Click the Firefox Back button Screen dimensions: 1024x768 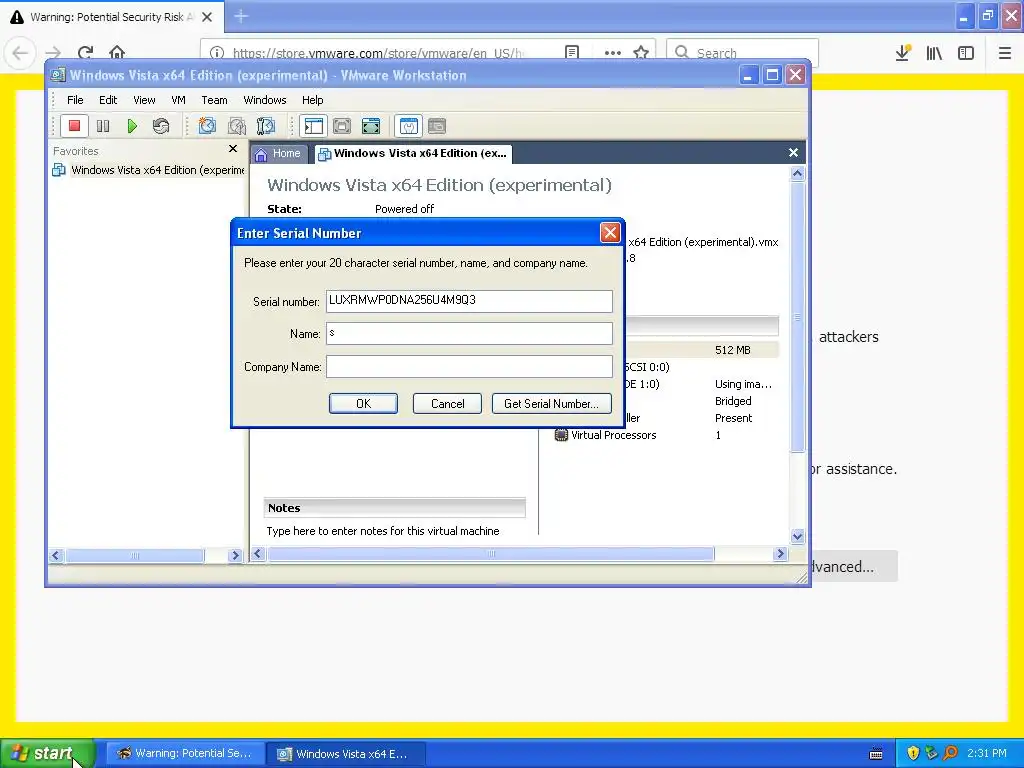(20, 53)
